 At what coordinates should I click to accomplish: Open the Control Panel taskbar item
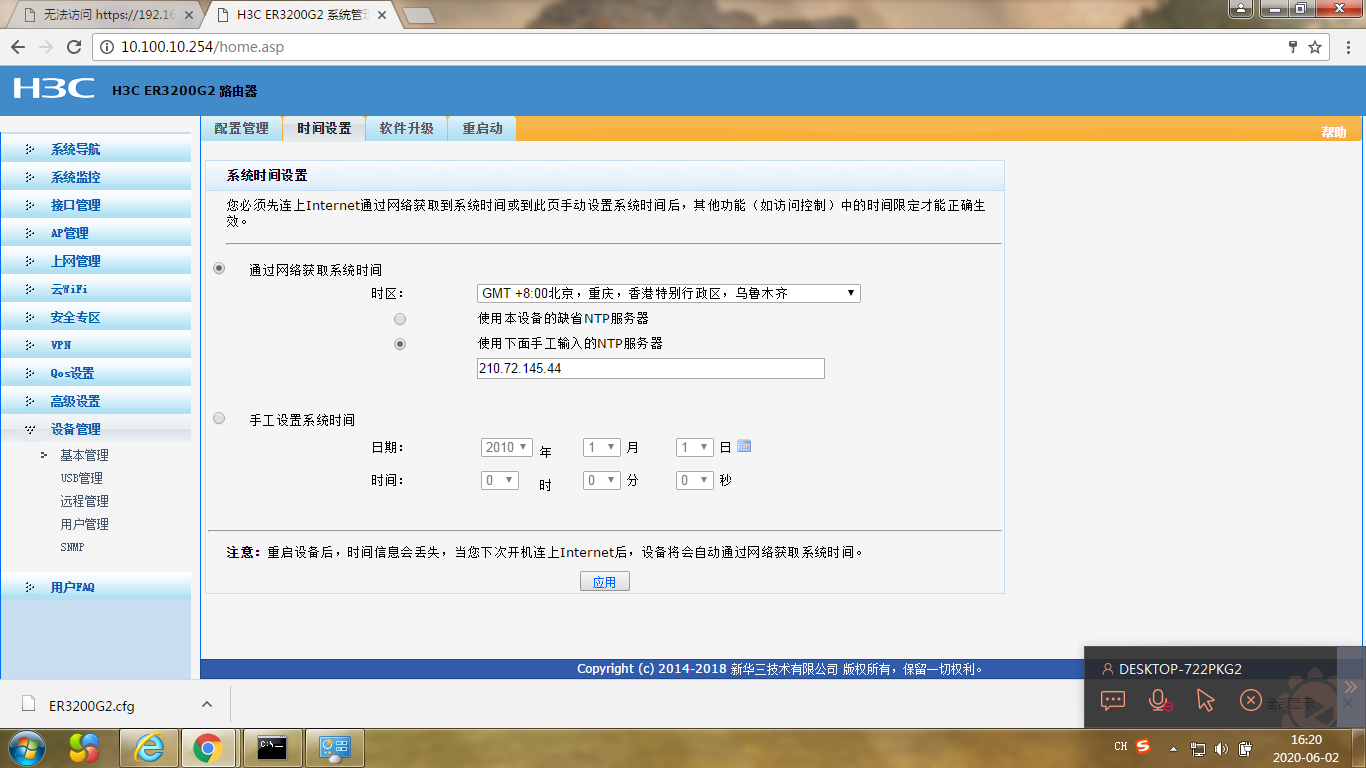tap(333, 748)
